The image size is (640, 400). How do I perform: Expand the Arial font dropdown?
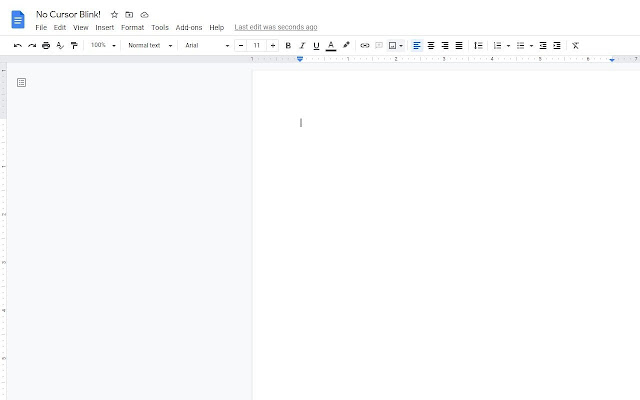coord(206,45)
